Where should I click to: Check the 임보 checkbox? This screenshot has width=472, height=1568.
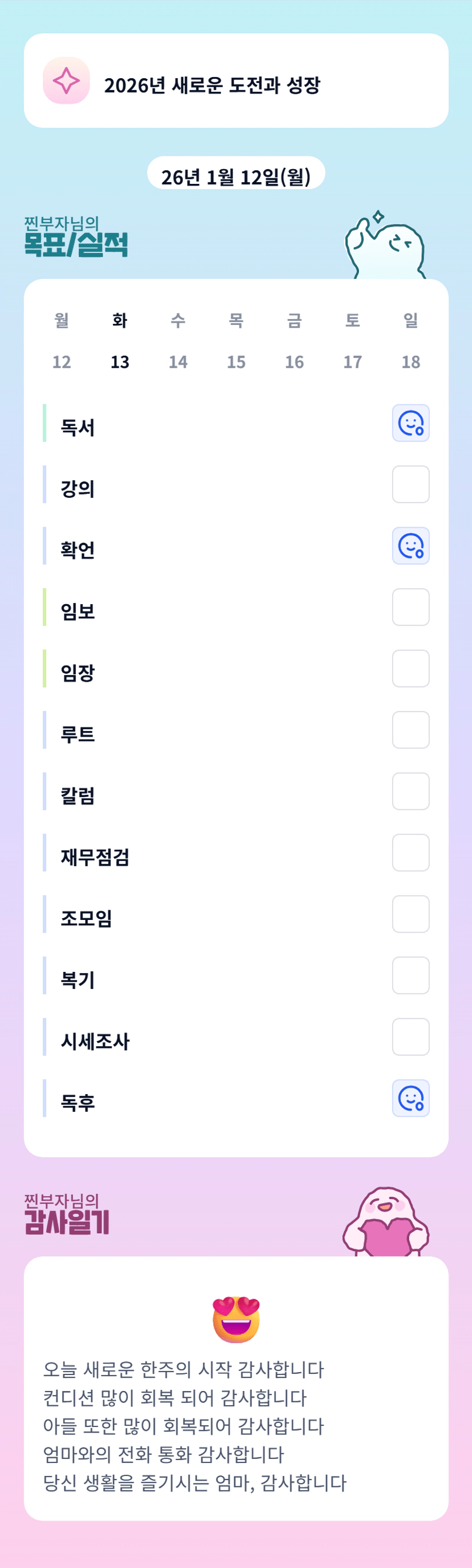[x=410, y=607]
